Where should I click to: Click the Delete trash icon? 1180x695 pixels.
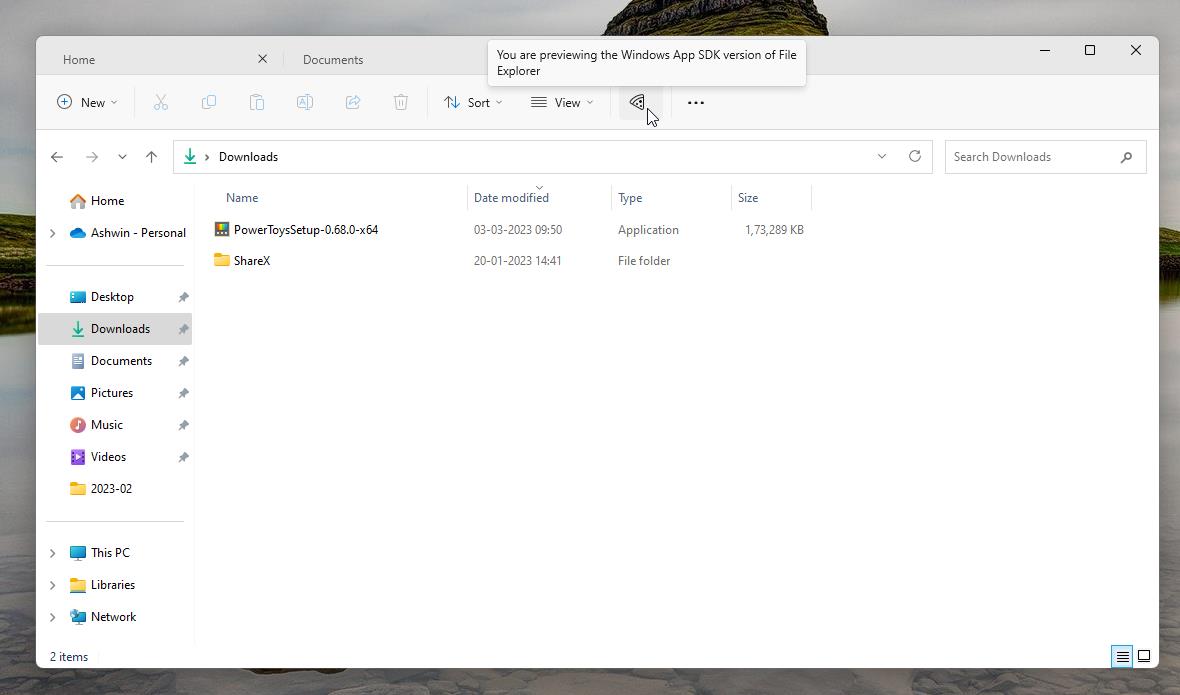point(401,102)
